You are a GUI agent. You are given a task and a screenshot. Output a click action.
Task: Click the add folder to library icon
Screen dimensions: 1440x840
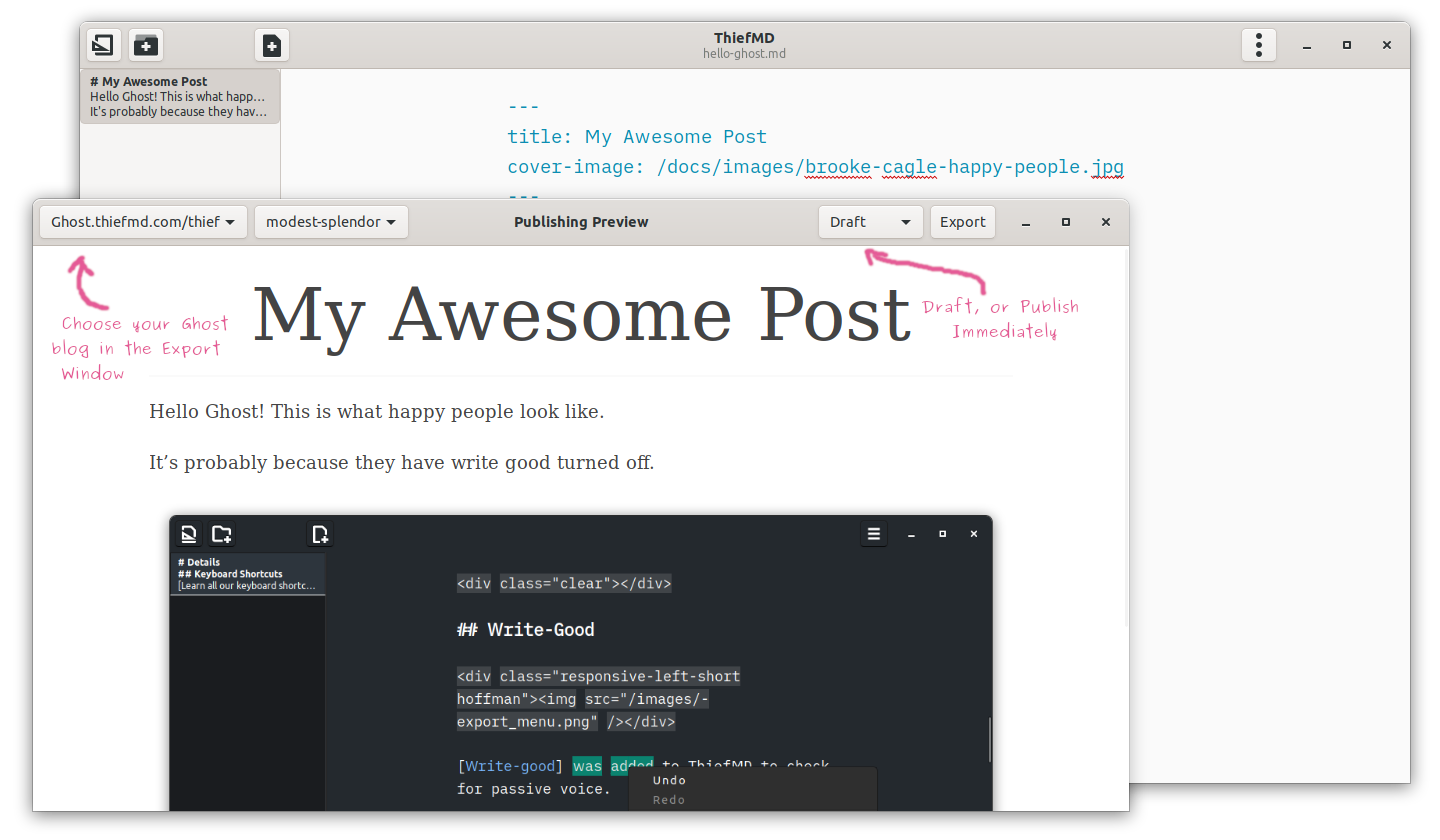pos(146,45)
